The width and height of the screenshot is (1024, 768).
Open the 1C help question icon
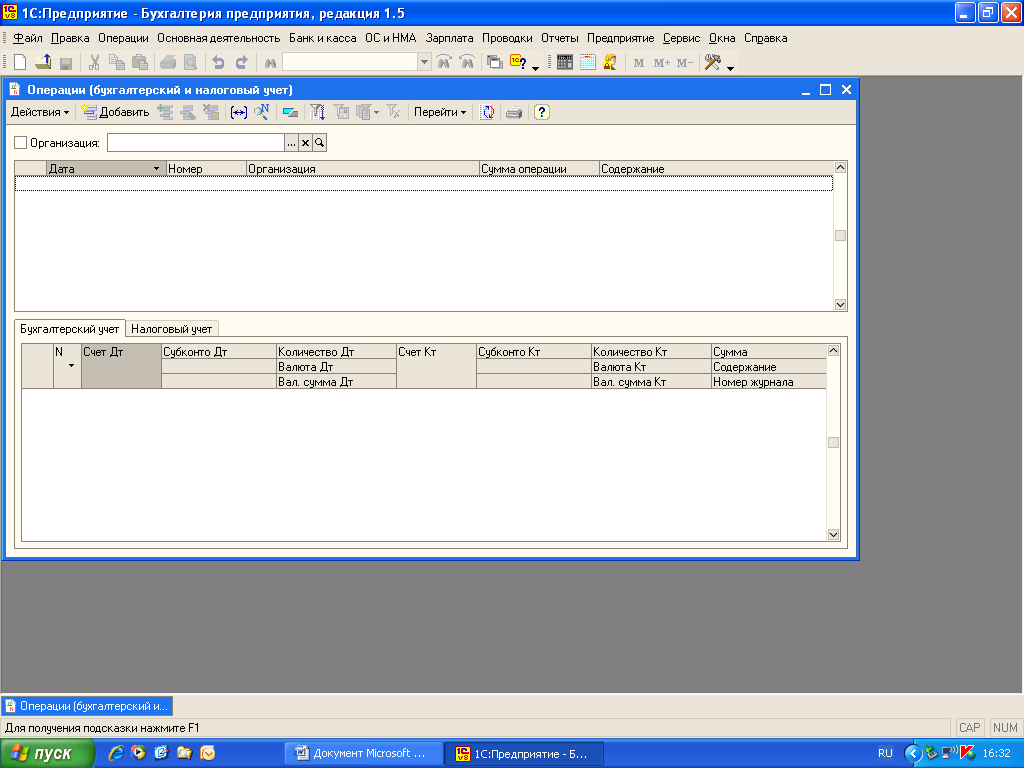click(518, 63)
